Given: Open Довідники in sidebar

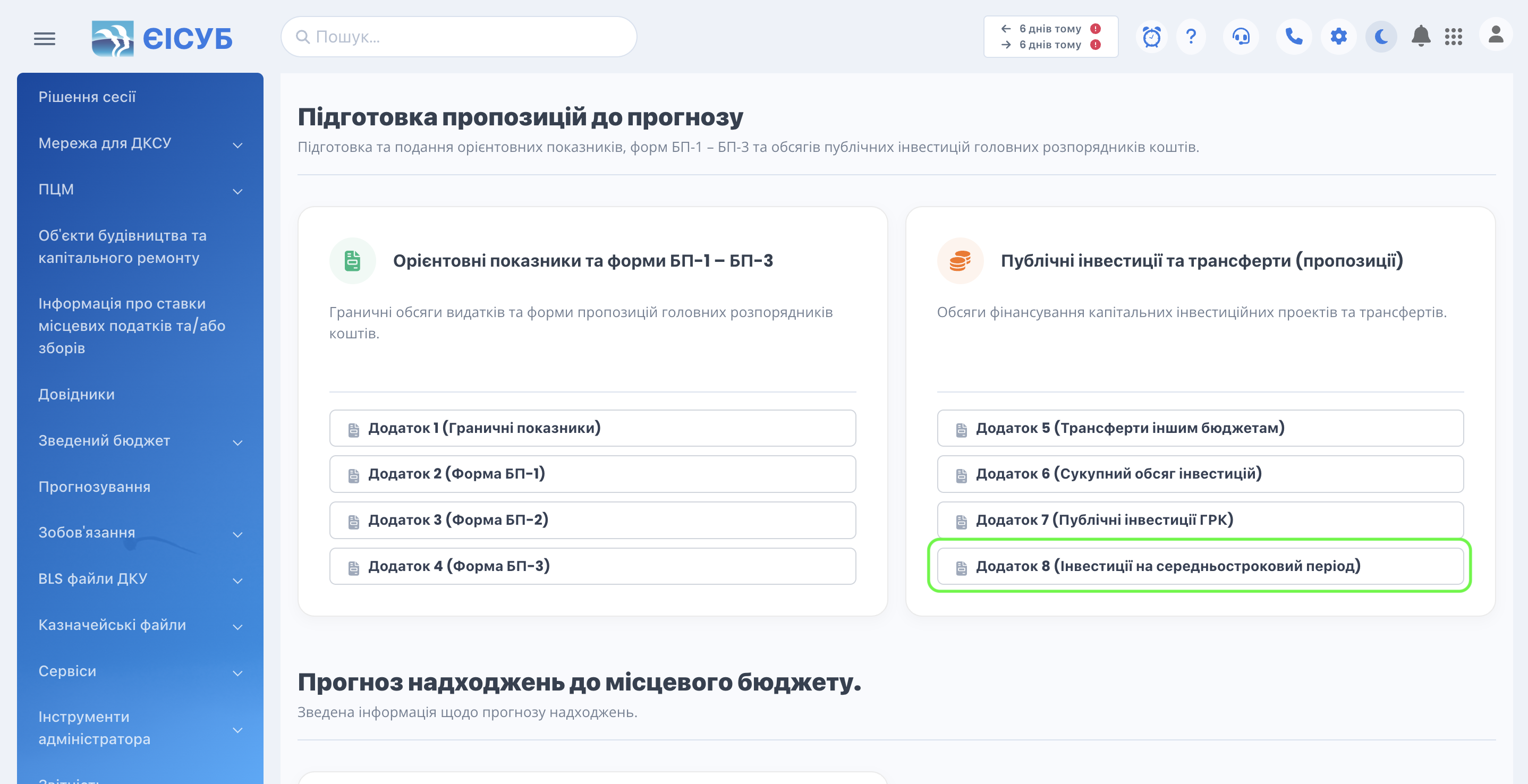Looking at the screenshot, I should 77,394.
